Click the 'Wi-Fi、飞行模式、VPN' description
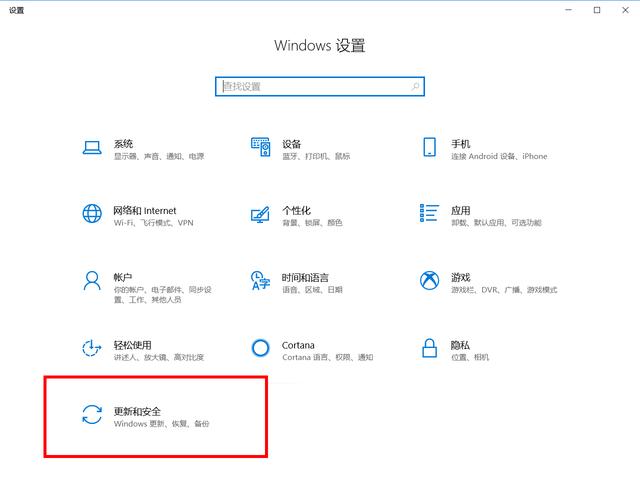 tap(153, 223)
